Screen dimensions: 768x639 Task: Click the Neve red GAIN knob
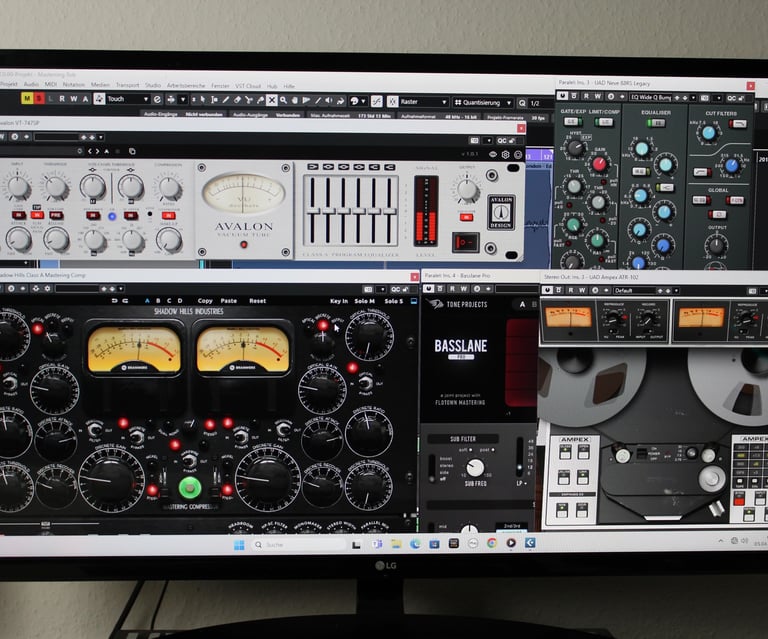coord(600,164)
